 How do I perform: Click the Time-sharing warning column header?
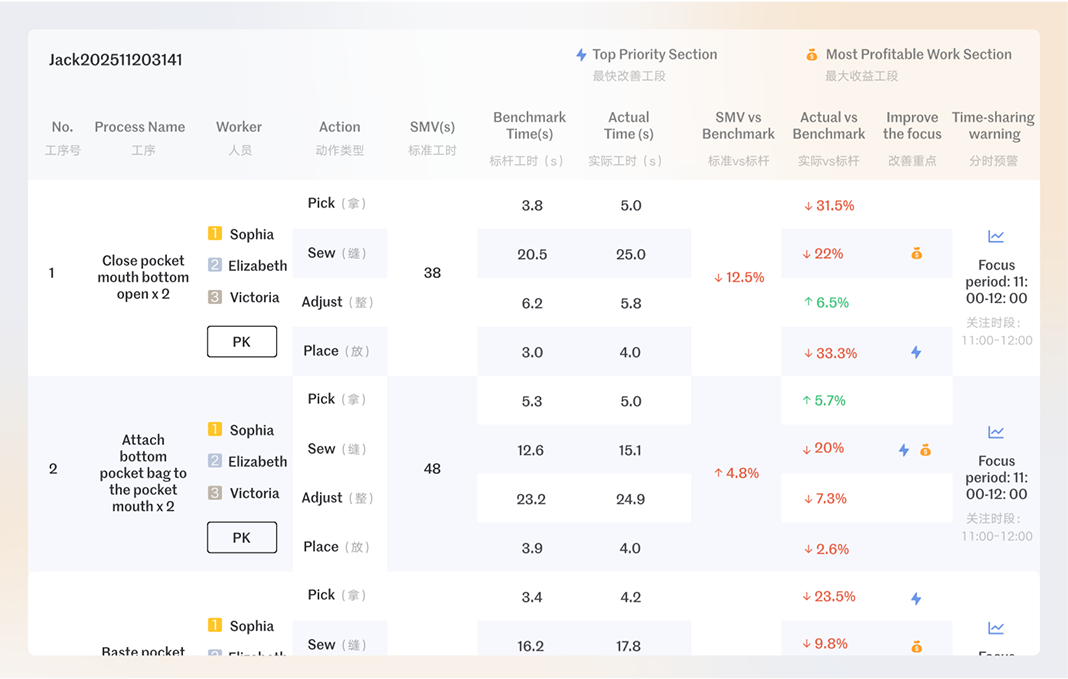coord(993,126)
